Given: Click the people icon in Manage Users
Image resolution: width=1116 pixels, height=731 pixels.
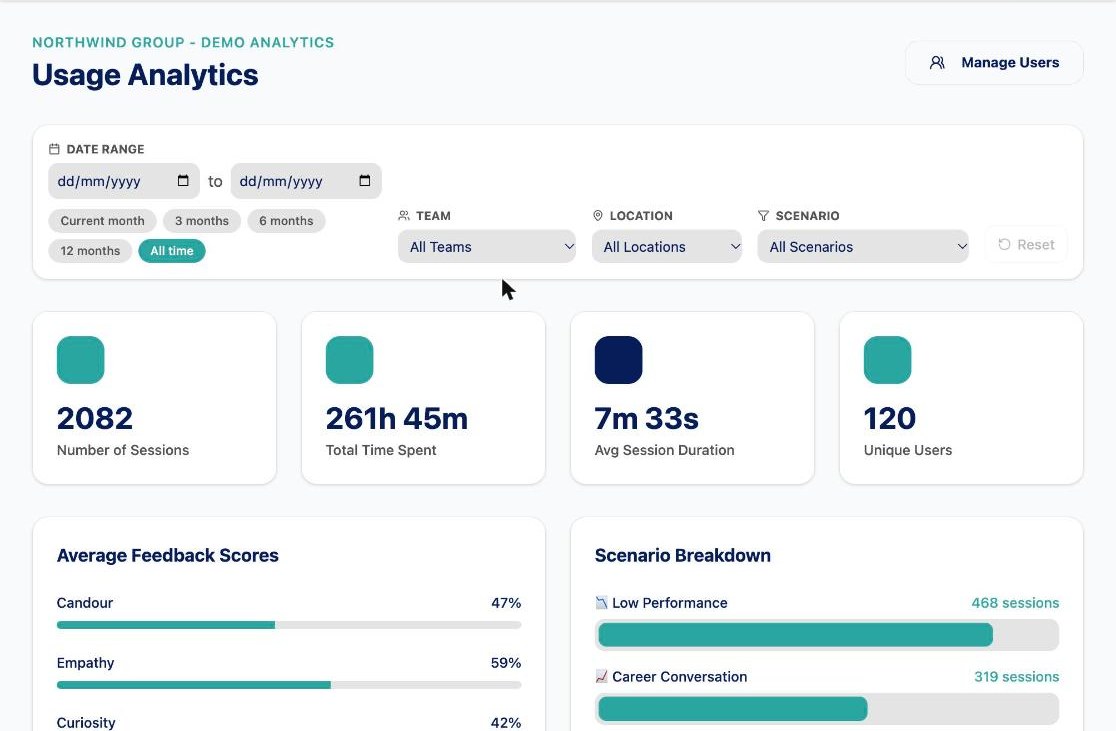Looking at the screenshot, I should (x=937, y=63).
